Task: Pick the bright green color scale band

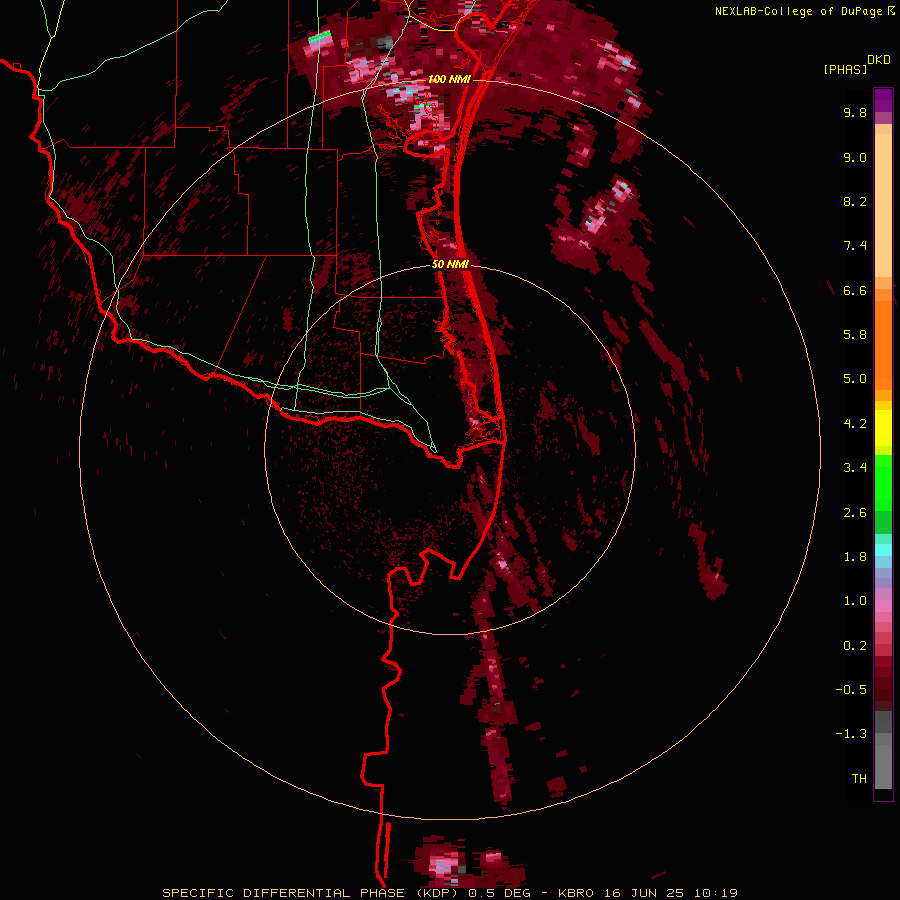Action: pyautogui.click(x=883, y=483)
